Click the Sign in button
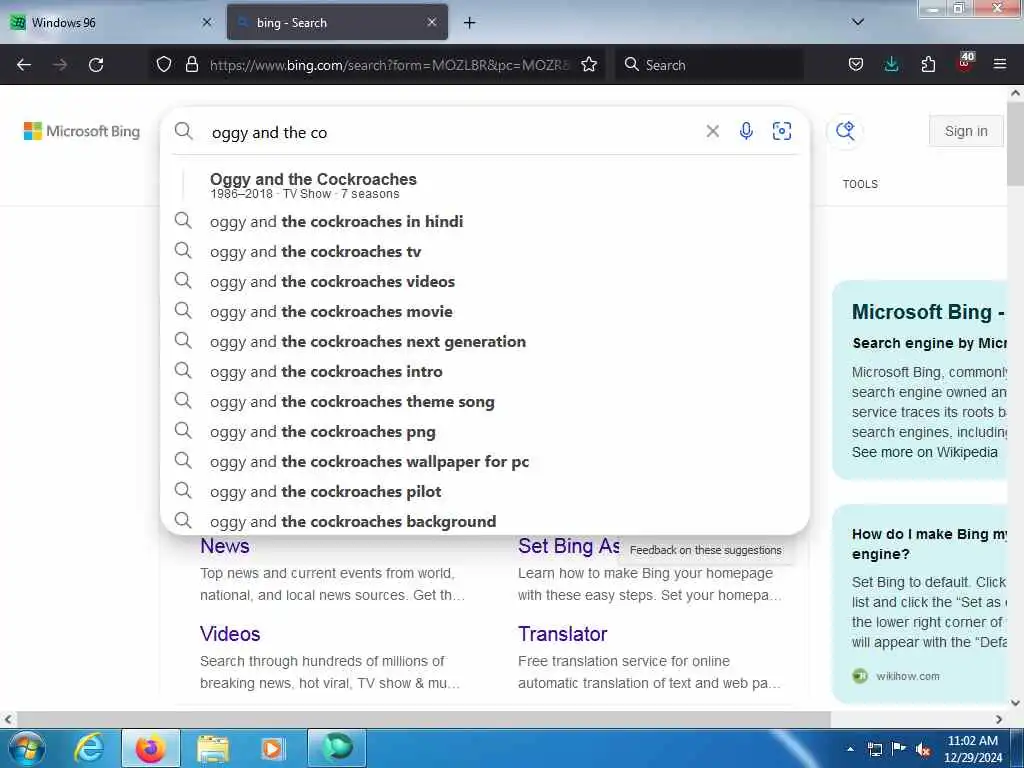The image size is (1024, 768). pyautogui.click(x=966, y=131)
